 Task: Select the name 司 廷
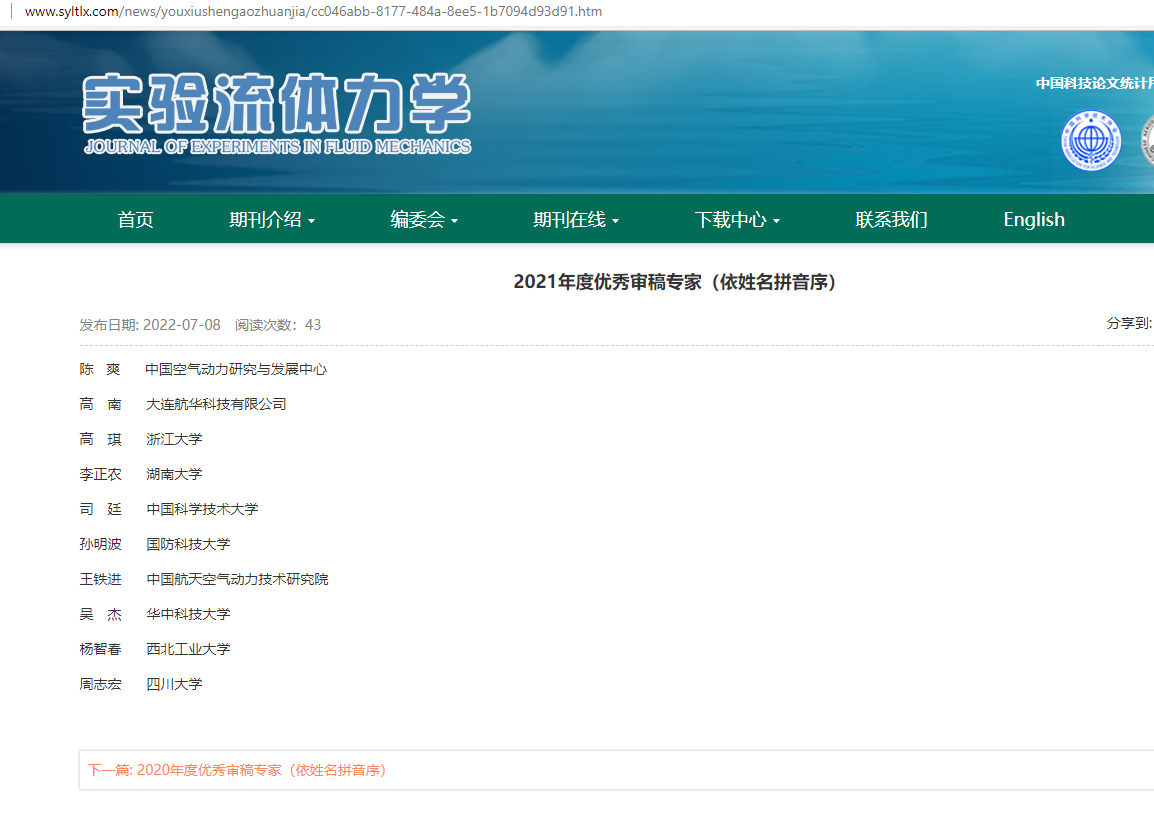click(100, 509)
